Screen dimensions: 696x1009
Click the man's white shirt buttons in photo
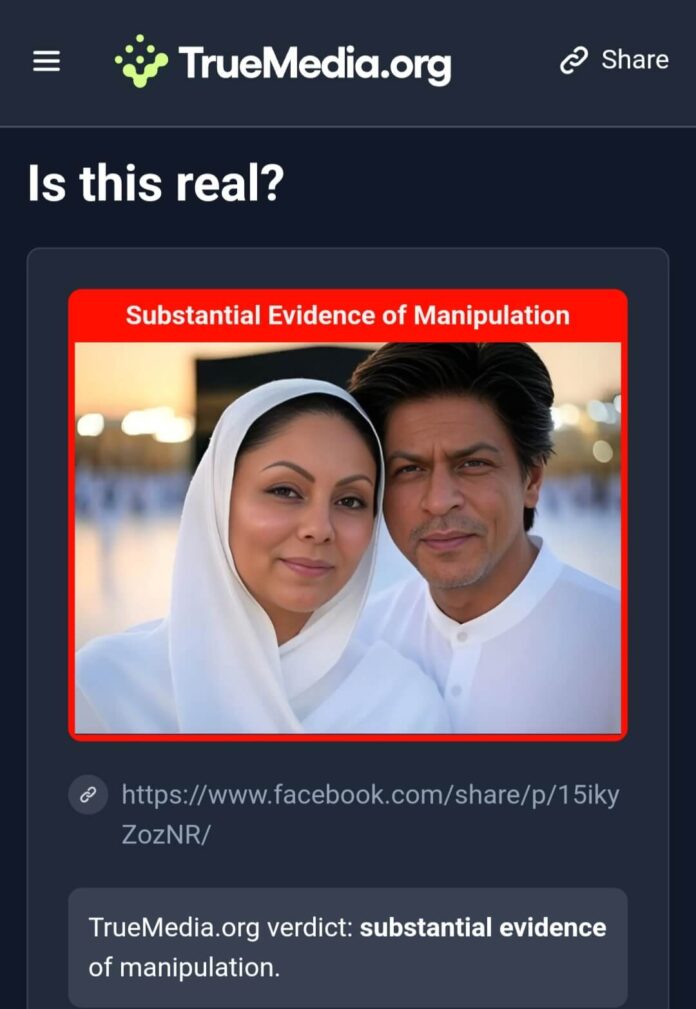pyautogui.click(x=459, y=663)
